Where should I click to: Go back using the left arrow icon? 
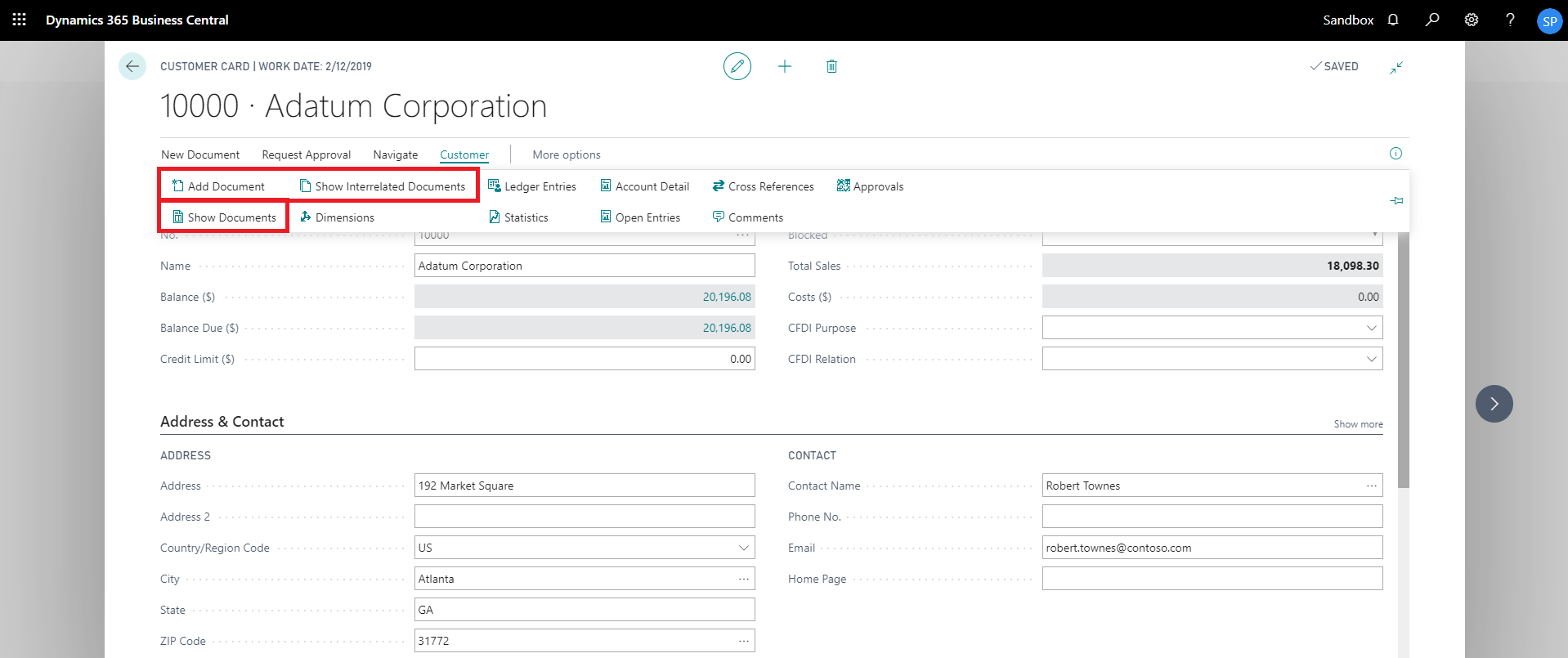pyautogui.click(x=132, y=66)
